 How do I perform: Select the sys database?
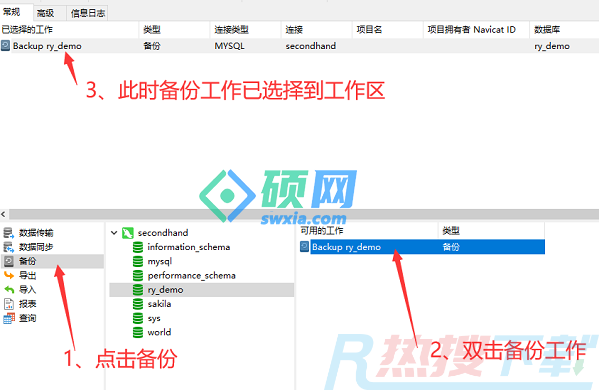154,319
